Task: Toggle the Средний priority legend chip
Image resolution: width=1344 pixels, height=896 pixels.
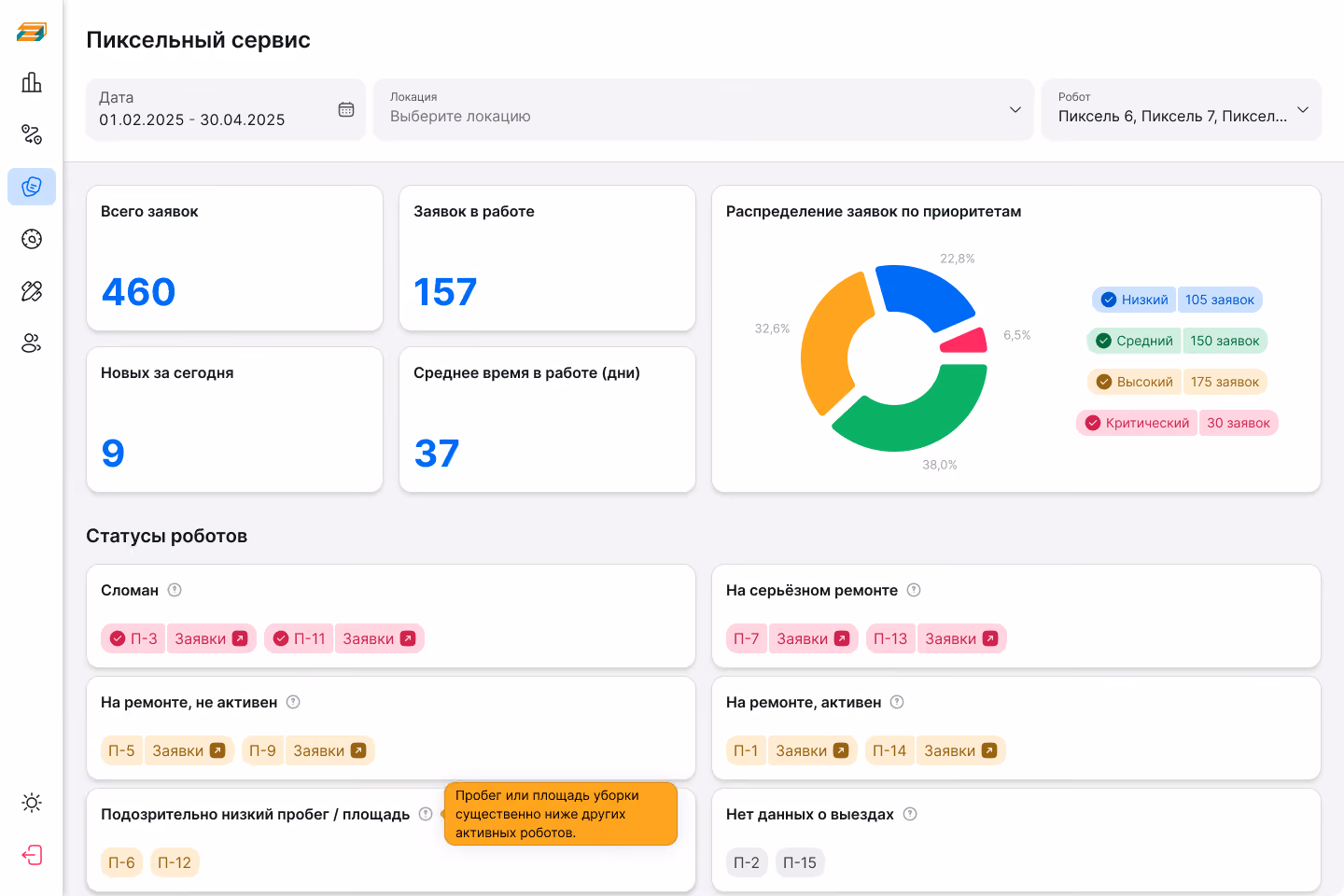Action: click(1134, 341)
